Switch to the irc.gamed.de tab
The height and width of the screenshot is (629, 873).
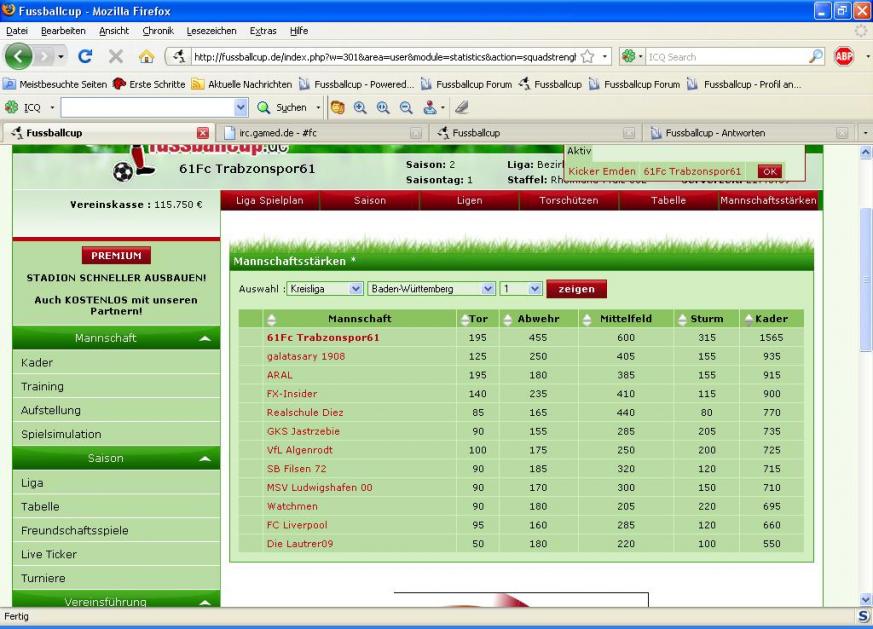(x=322, y=132)
